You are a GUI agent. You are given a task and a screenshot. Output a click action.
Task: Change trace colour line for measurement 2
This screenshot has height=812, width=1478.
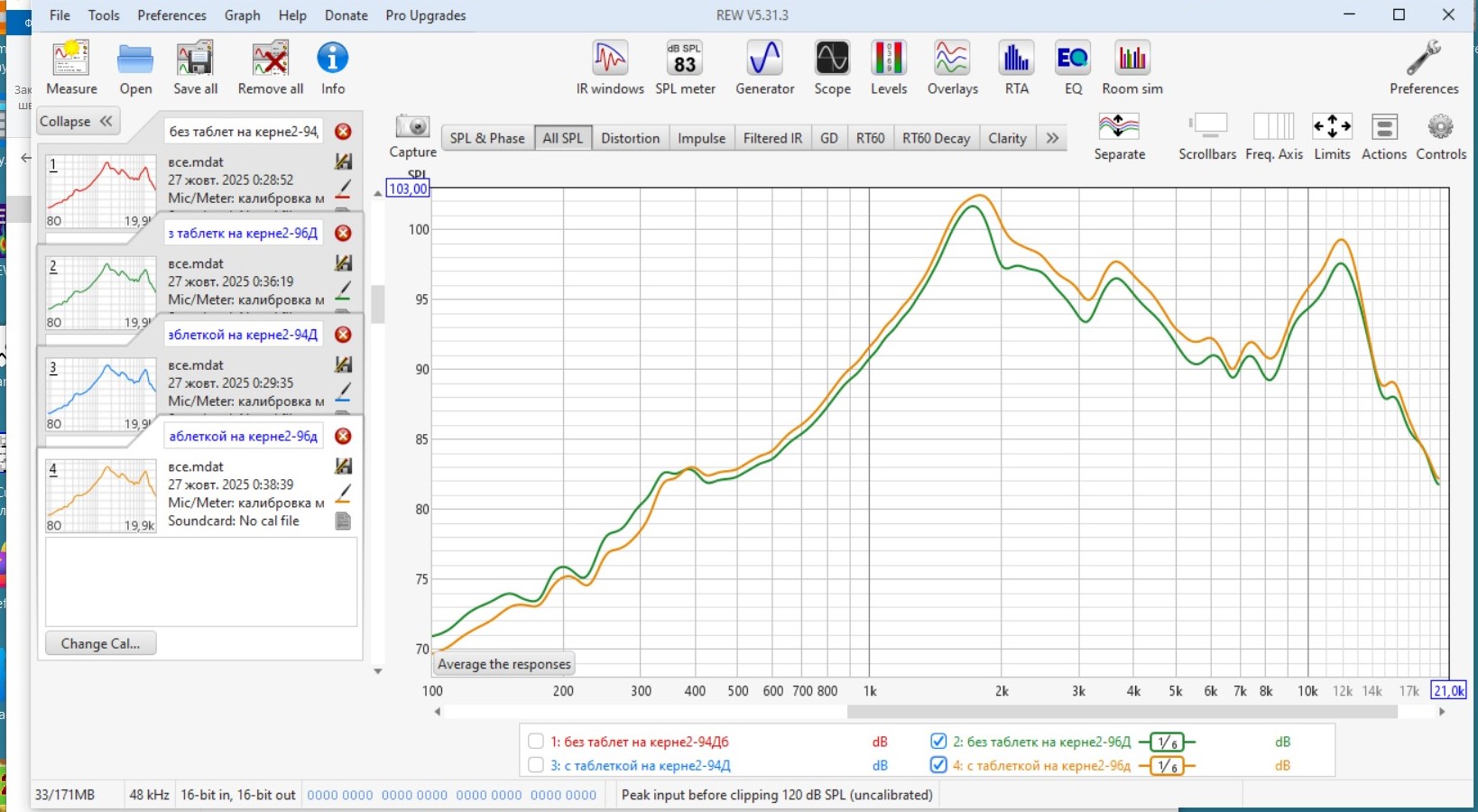(343, 291)
